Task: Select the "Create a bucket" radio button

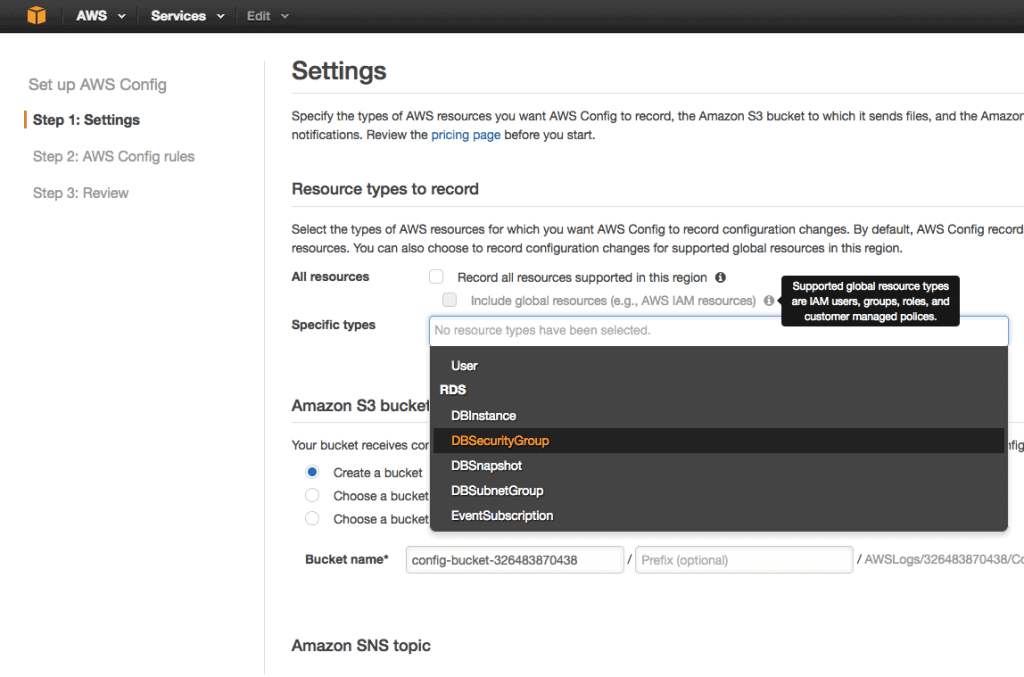Action: tap(311, 473)
